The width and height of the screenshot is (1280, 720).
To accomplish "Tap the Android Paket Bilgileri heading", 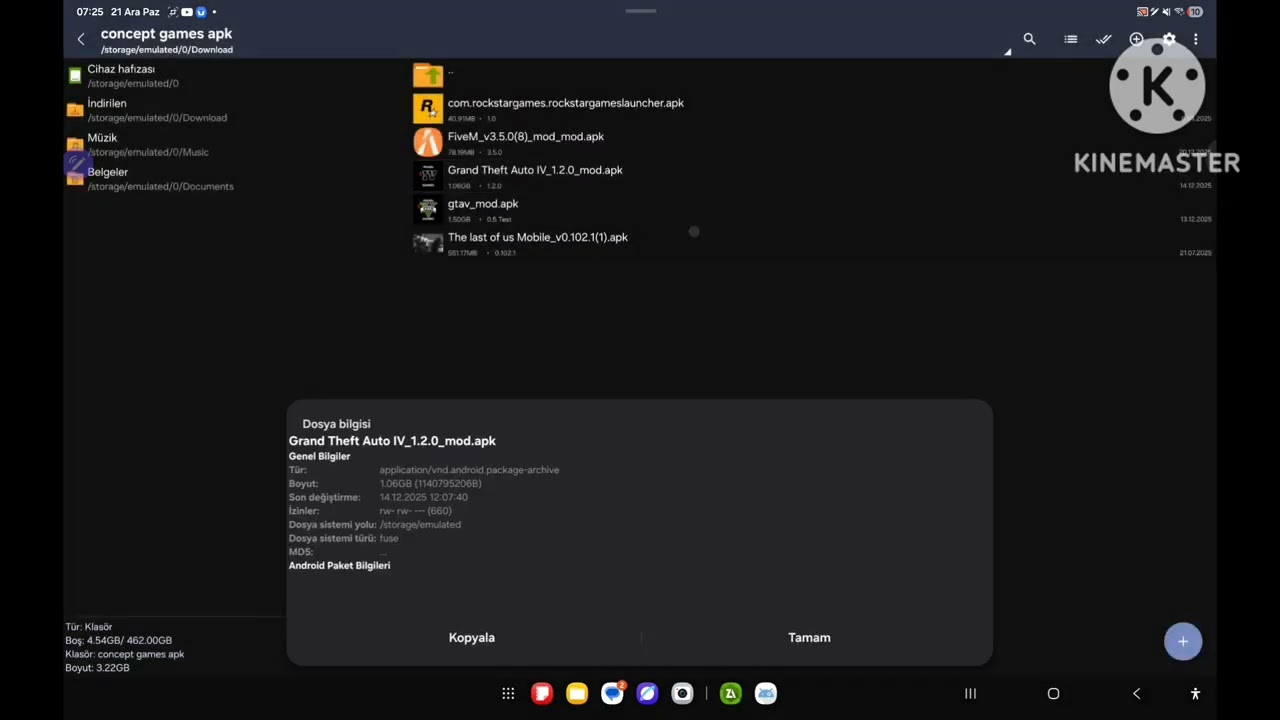I will [x=339, y=566].
